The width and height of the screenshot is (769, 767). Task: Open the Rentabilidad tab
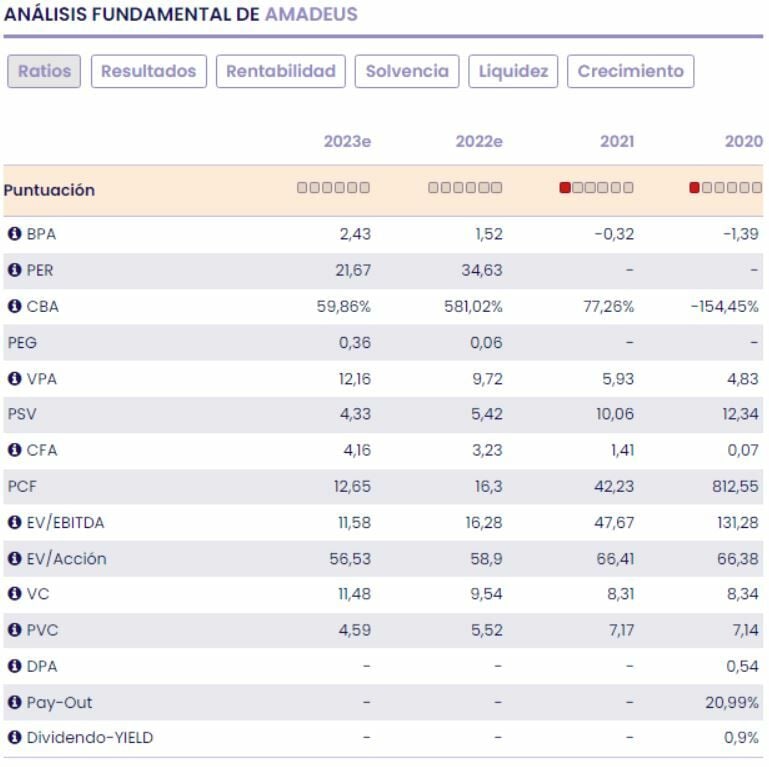tap(281, 71)
